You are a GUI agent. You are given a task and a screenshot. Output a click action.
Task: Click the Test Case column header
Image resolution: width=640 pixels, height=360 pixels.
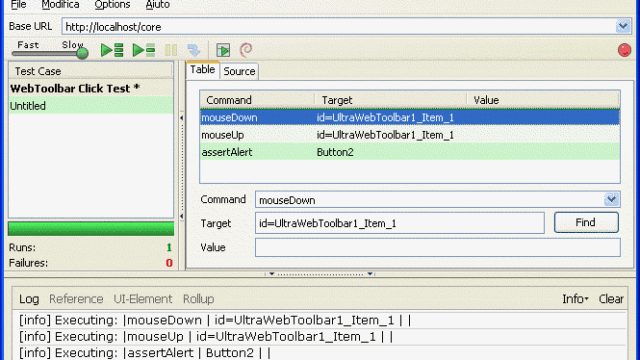point(91,71)
